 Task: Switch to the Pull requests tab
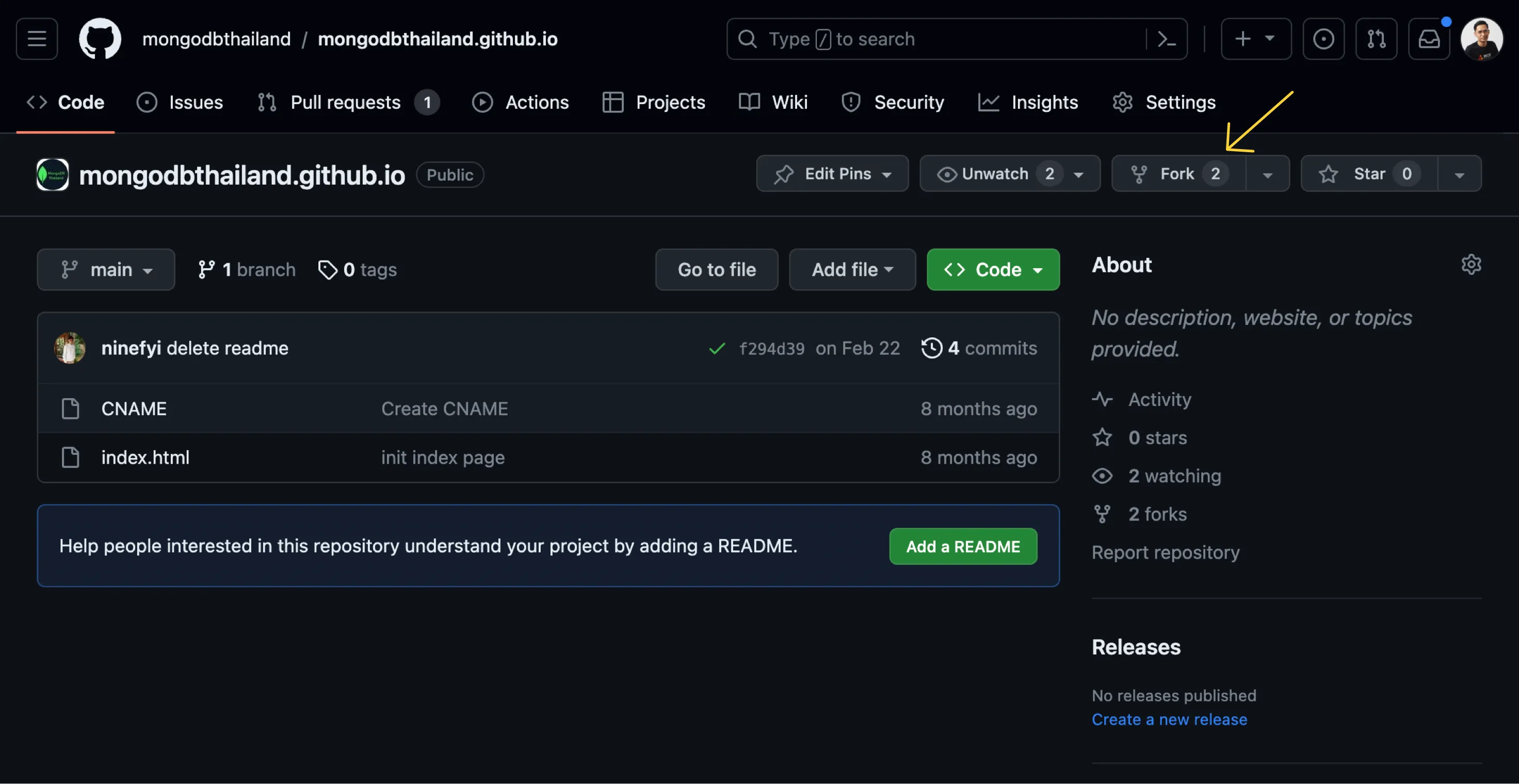coord(346,103)
